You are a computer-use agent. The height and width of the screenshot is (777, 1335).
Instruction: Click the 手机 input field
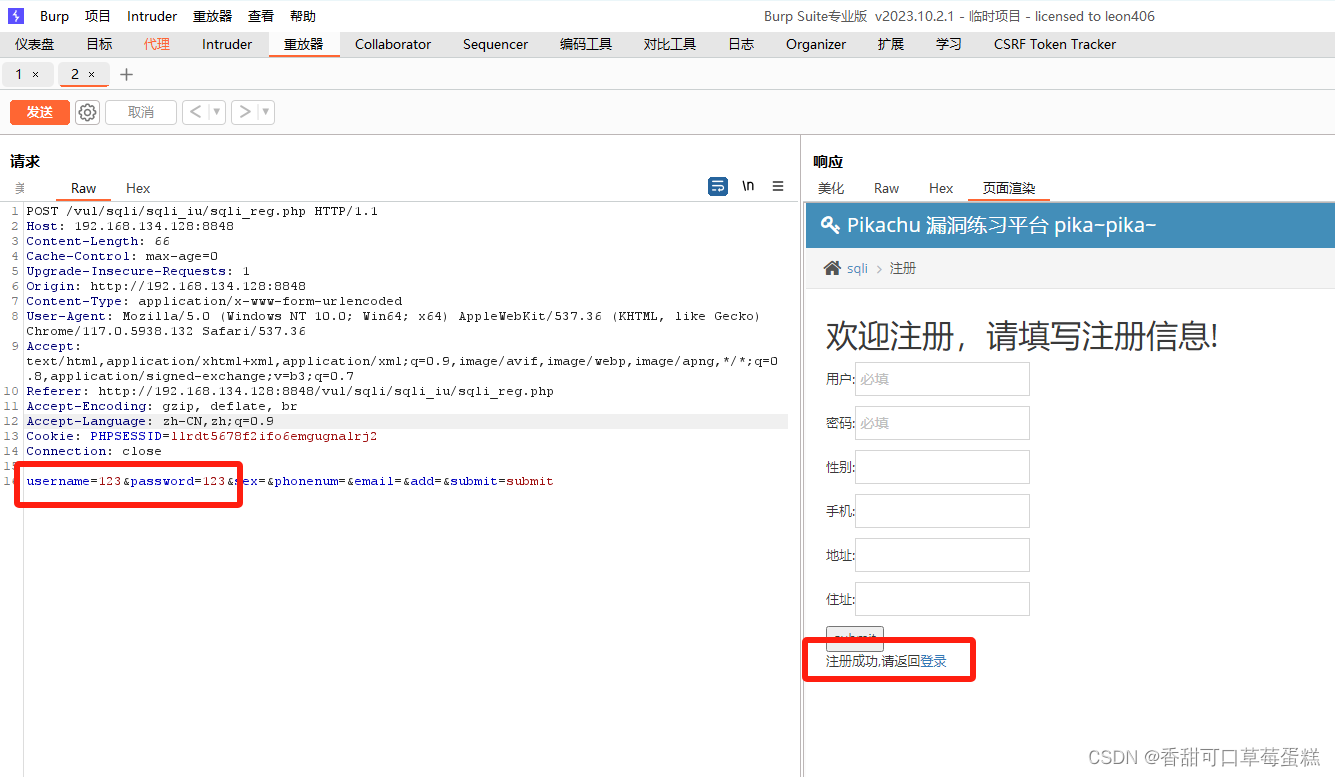pos(942,511)
